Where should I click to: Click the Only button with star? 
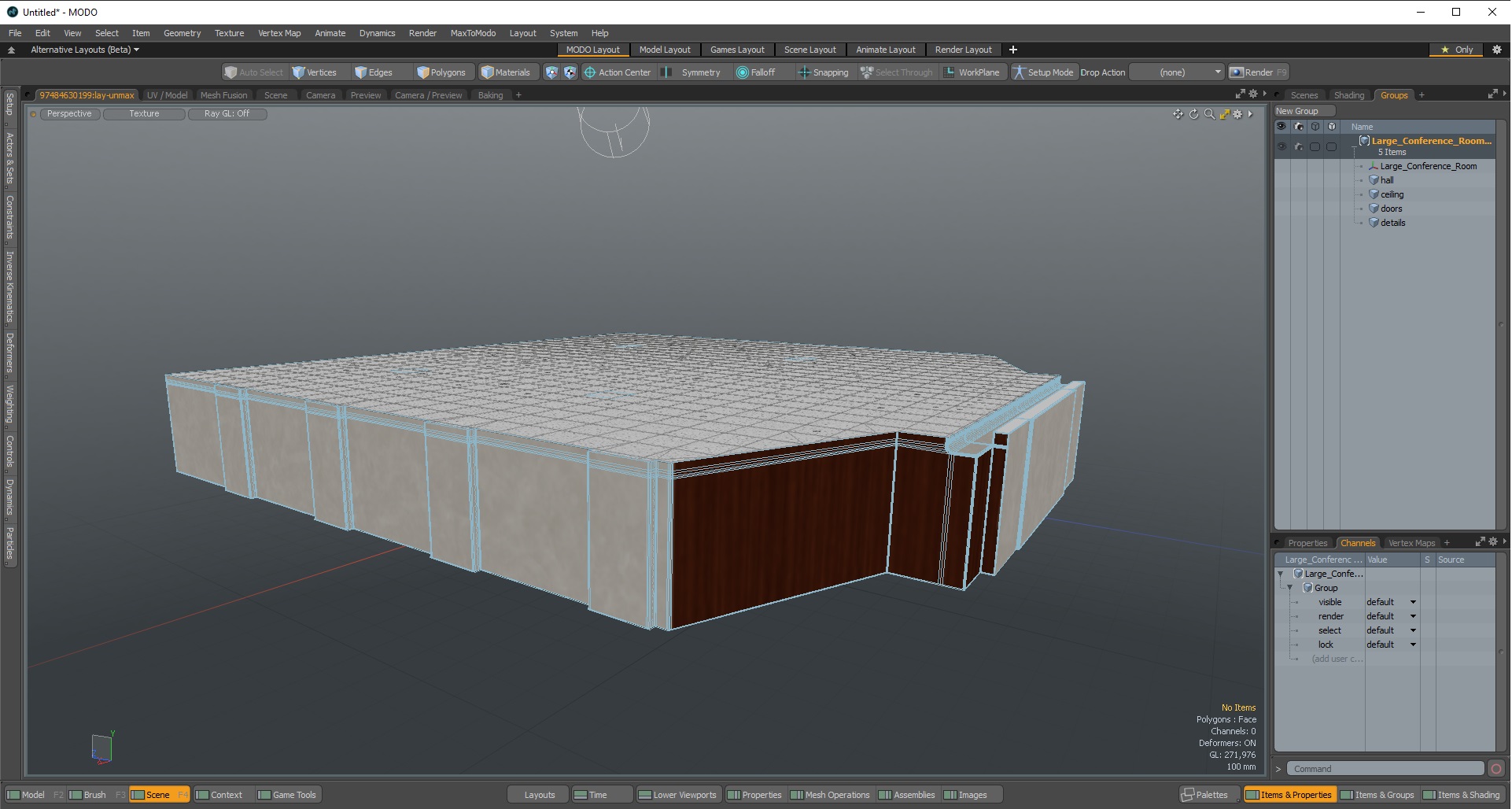click(x=1456, y=50)
